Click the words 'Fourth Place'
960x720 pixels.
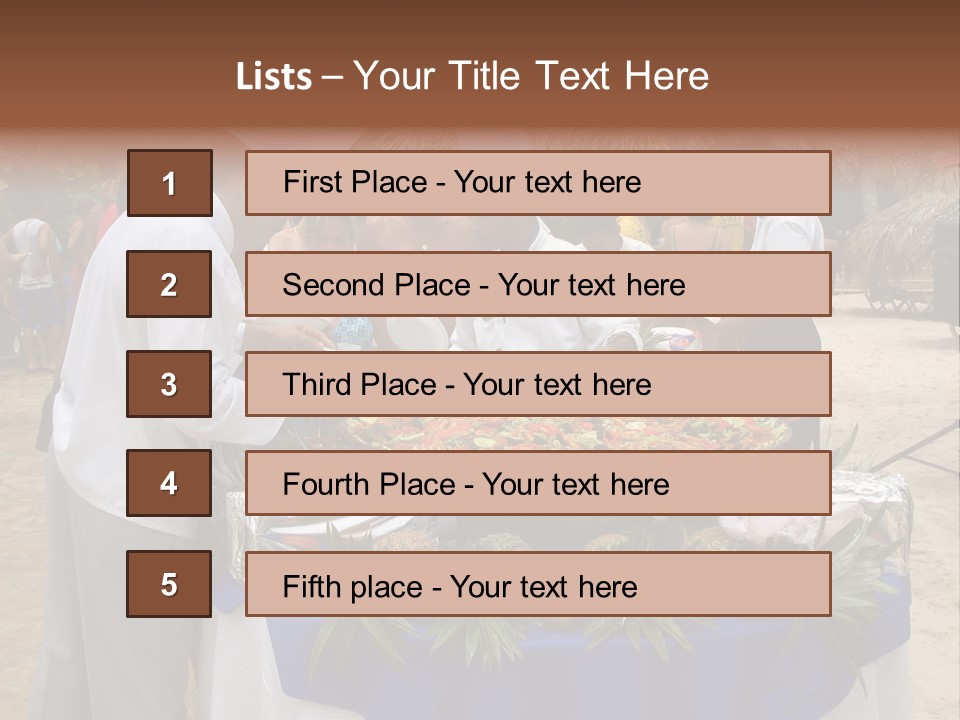point(369,484)
